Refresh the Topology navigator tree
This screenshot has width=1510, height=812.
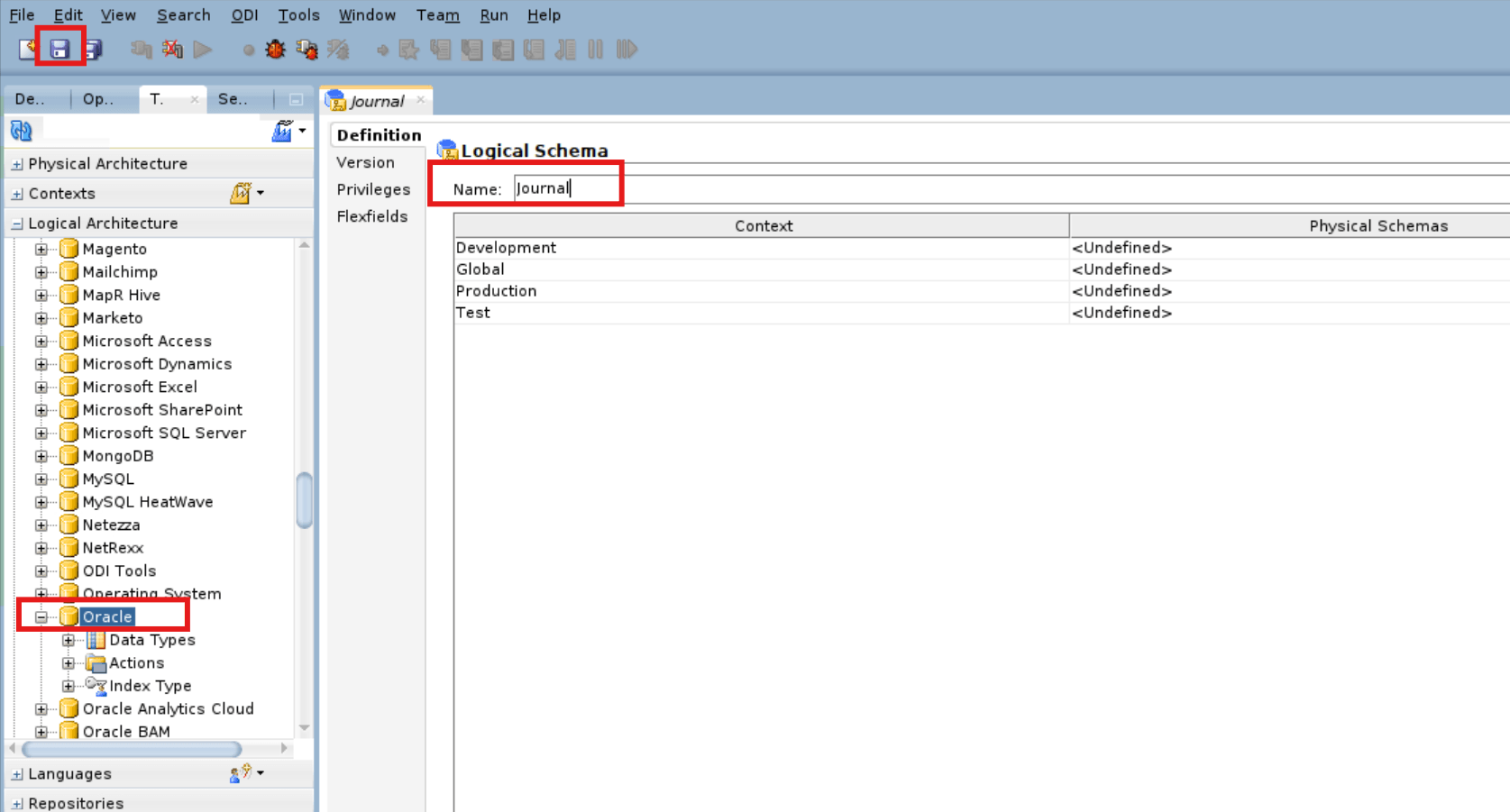pos(21,130)
